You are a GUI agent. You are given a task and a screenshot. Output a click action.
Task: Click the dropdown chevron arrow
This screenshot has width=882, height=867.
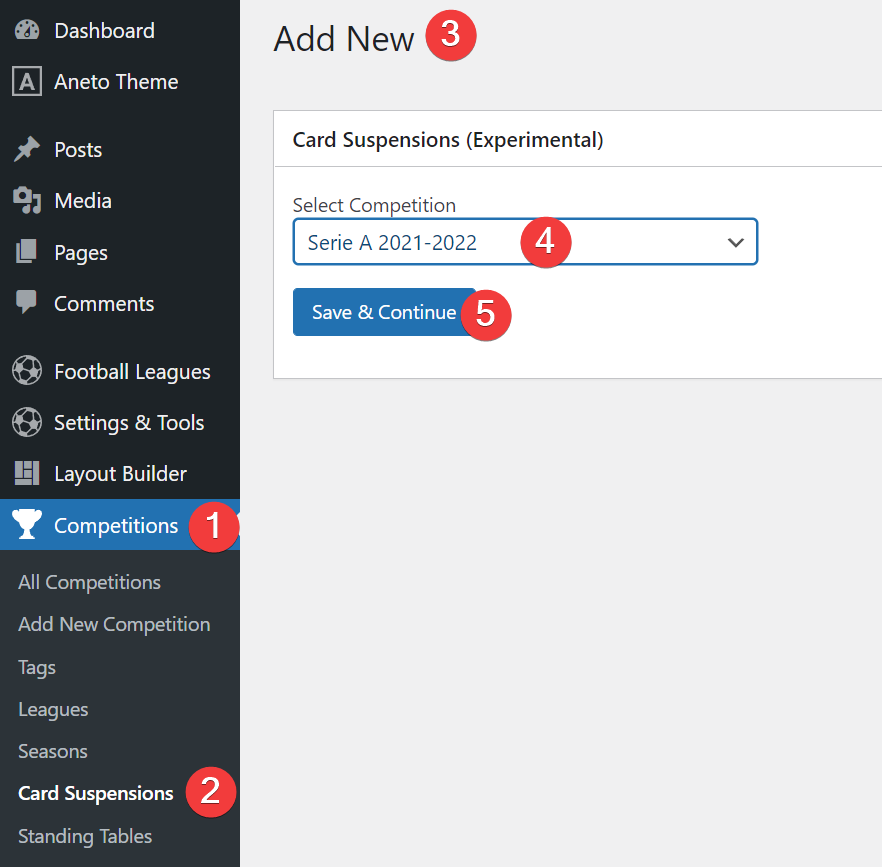point(735,242)
